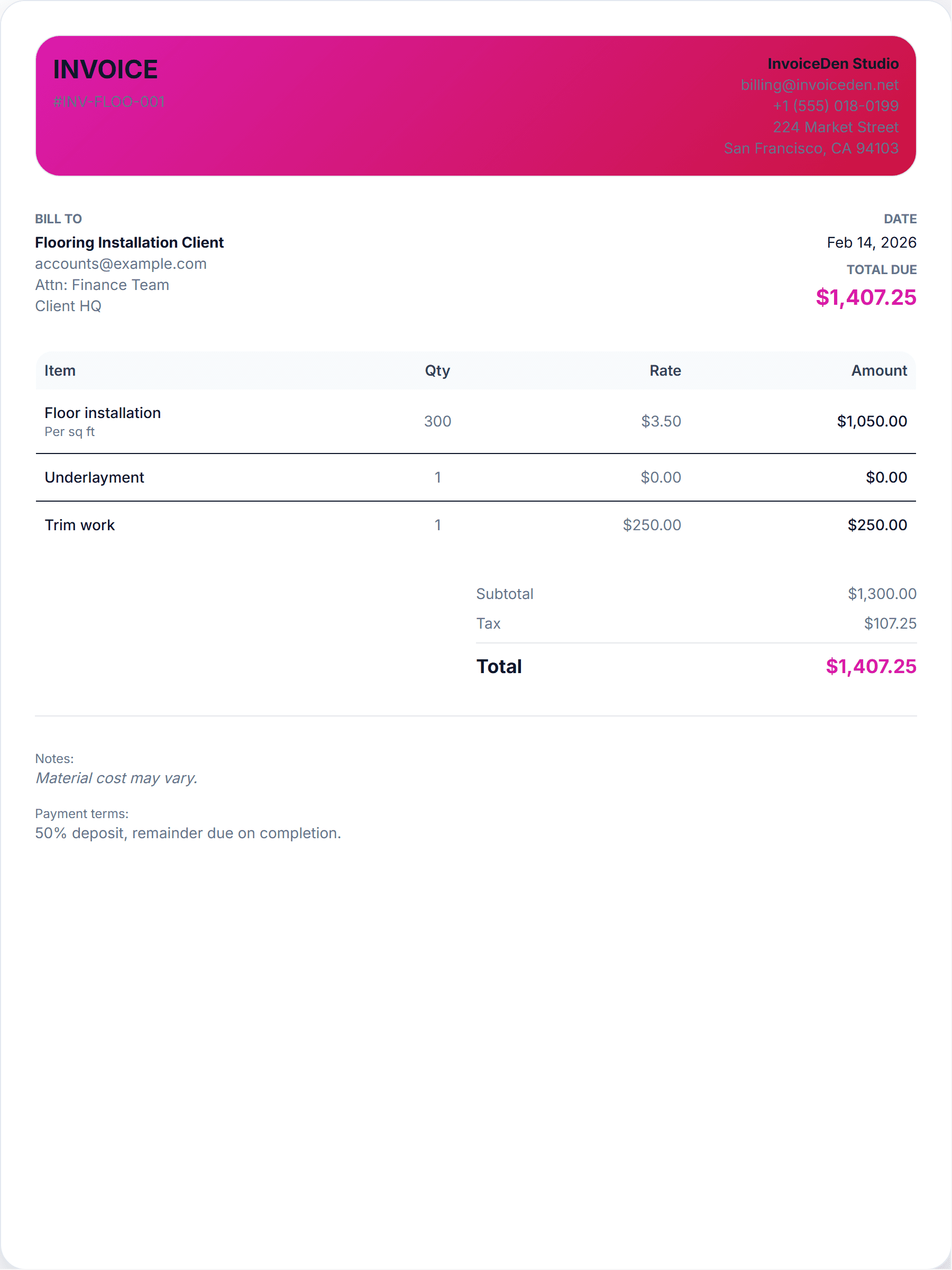Image resolution: width=952 pixels, height=1270 pixels.
Task: Click the billing@invoiceden.net email address
Action: tap(819, 85)
